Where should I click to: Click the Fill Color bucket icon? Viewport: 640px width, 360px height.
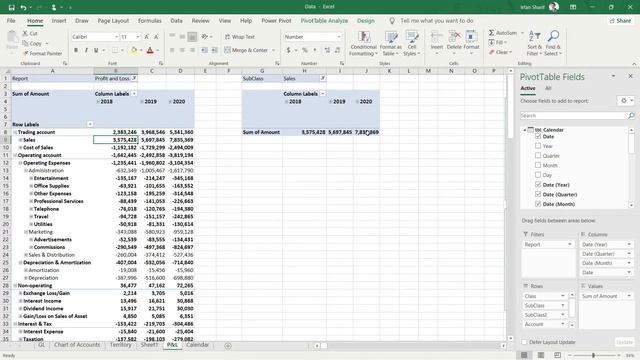tap(134, 50)
